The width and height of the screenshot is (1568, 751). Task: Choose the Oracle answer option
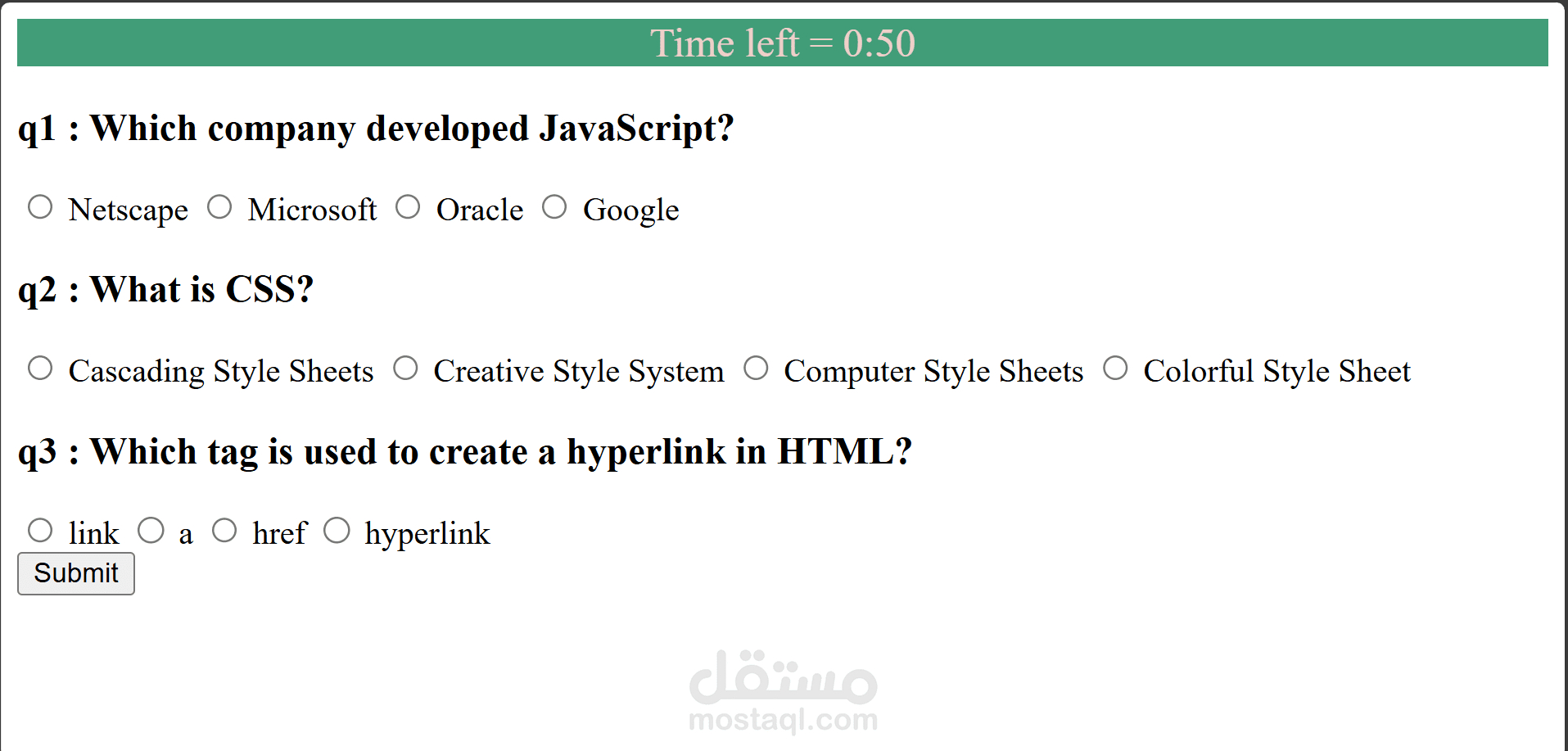[x=408, y=206]
